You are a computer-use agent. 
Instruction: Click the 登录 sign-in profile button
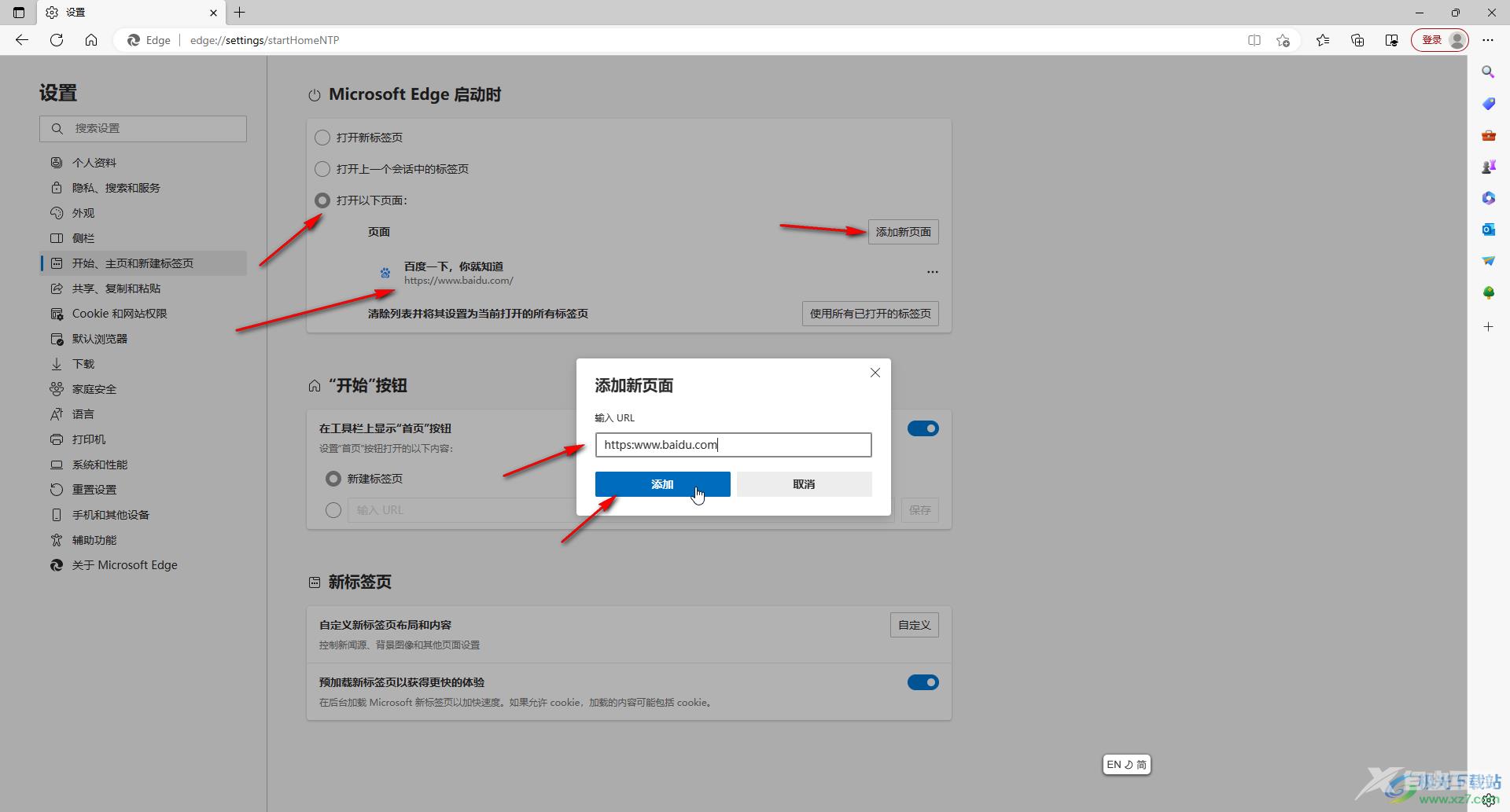(1440, 40)
